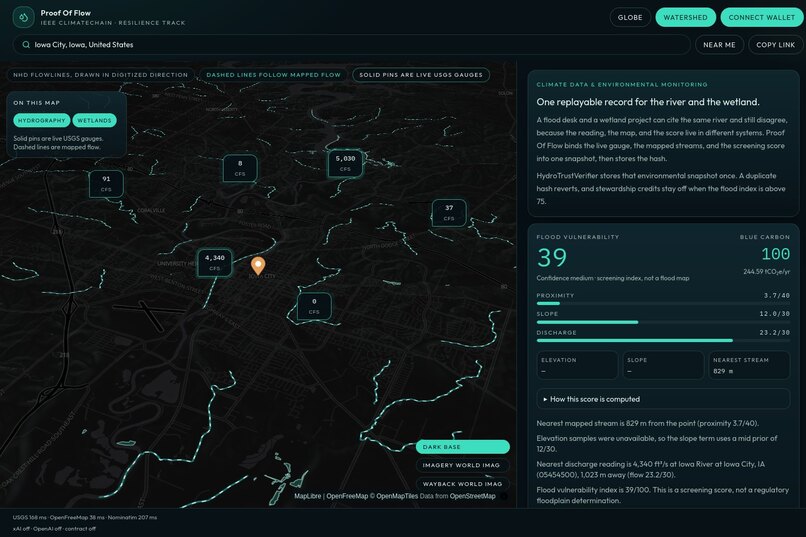Viewport: 806px width, 537px height.
Task: Open the OpenStreetMap attribution link
Action: pyautogui.click(x=472, y=496)
